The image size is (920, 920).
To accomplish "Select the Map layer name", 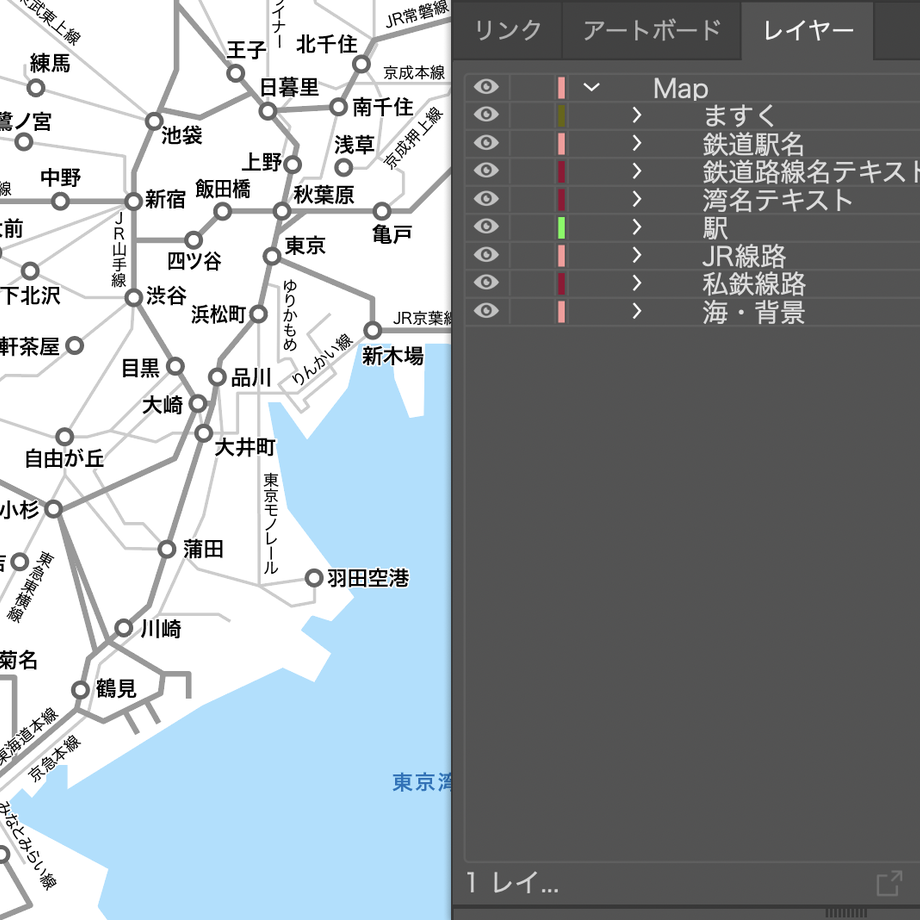I will 681,89.
